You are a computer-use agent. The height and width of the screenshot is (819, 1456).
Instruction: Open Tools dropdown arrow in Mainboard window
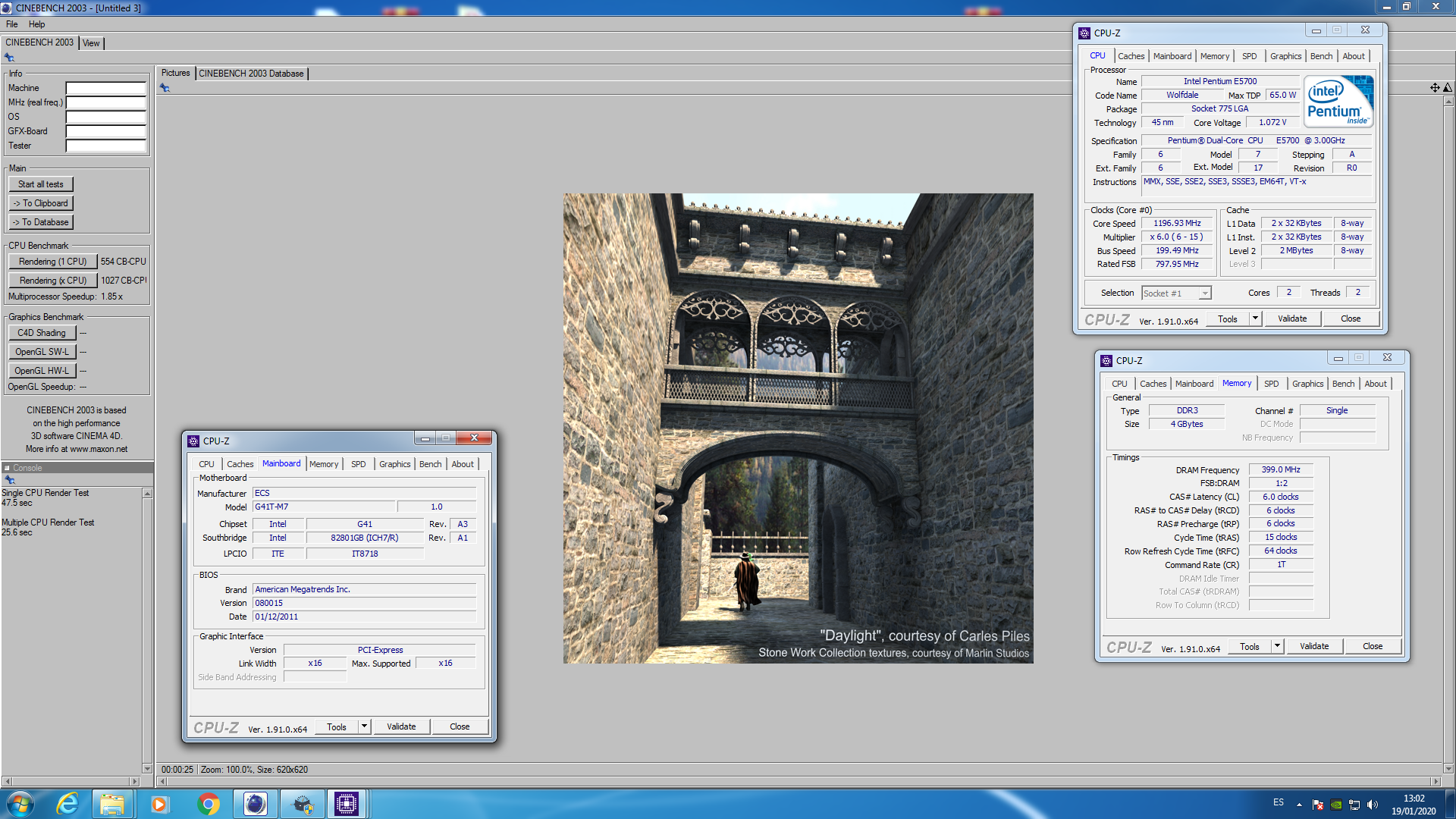pos(364,726)
